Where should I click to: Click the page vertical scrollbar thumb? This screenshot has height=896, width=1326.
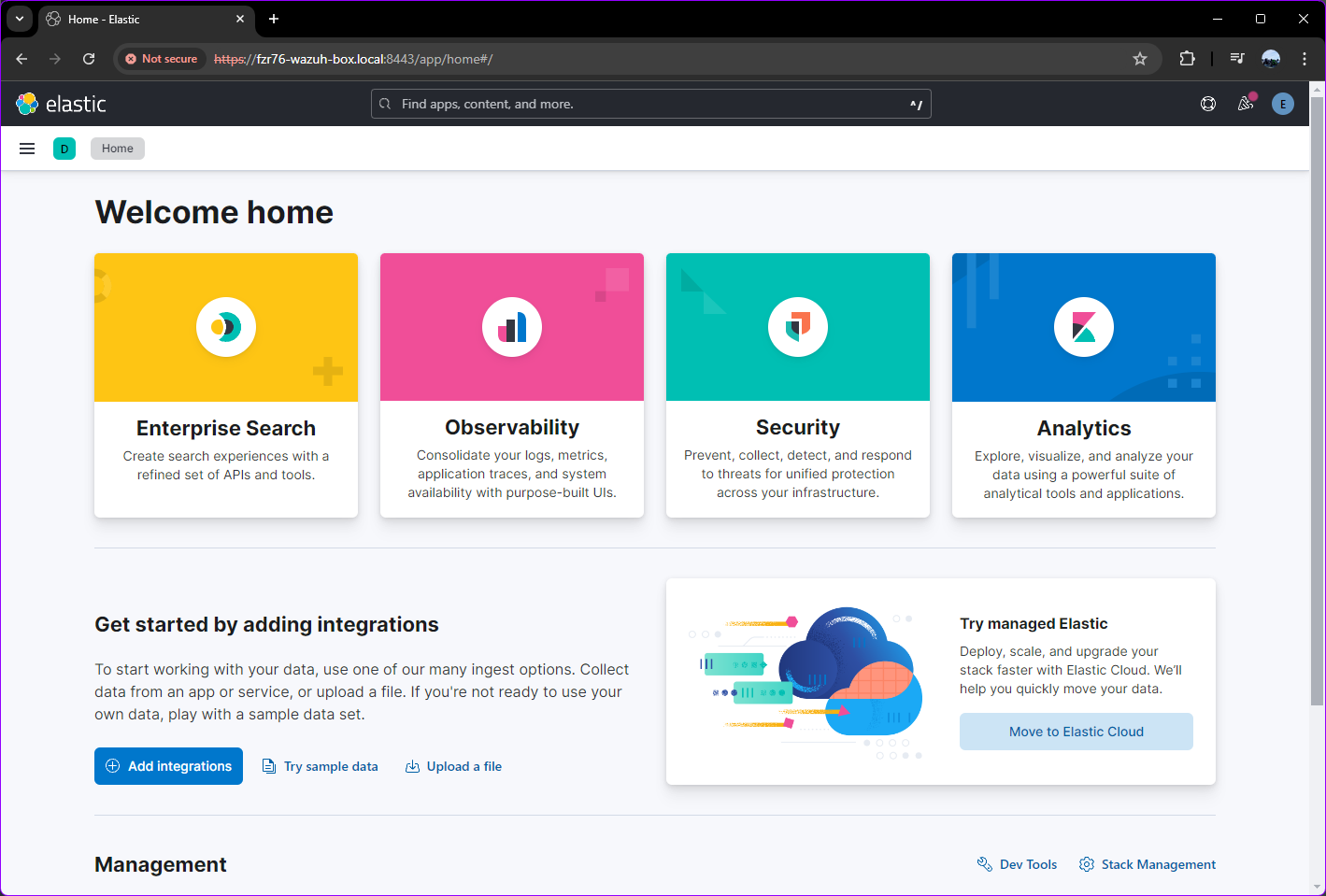[x=1318, y=402]
